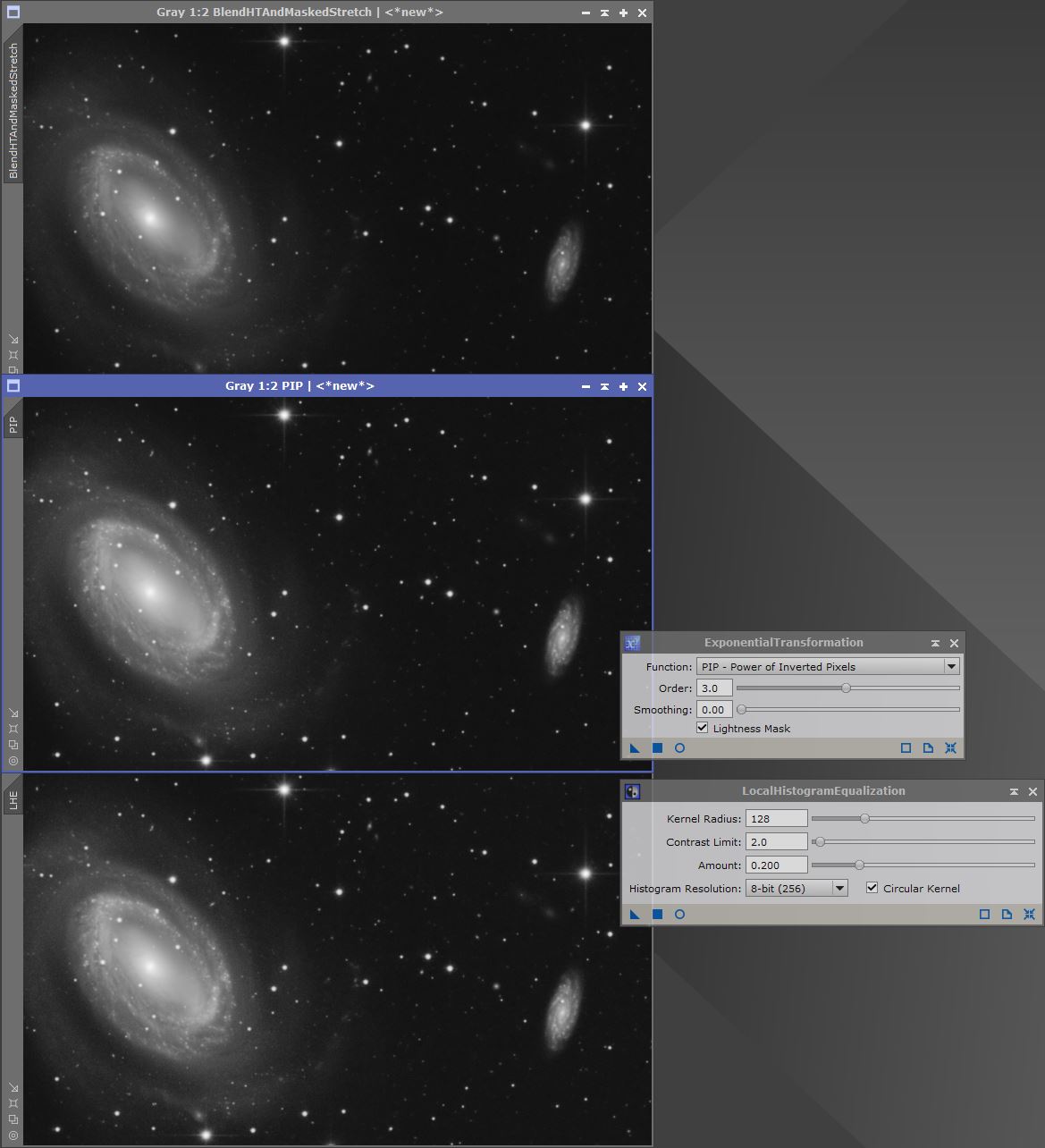Image resolution: width=1045 pixels, height=1148 pixels.
Task: Apply ExponentialTransformation using the square icon
Action: click(657, 748)
